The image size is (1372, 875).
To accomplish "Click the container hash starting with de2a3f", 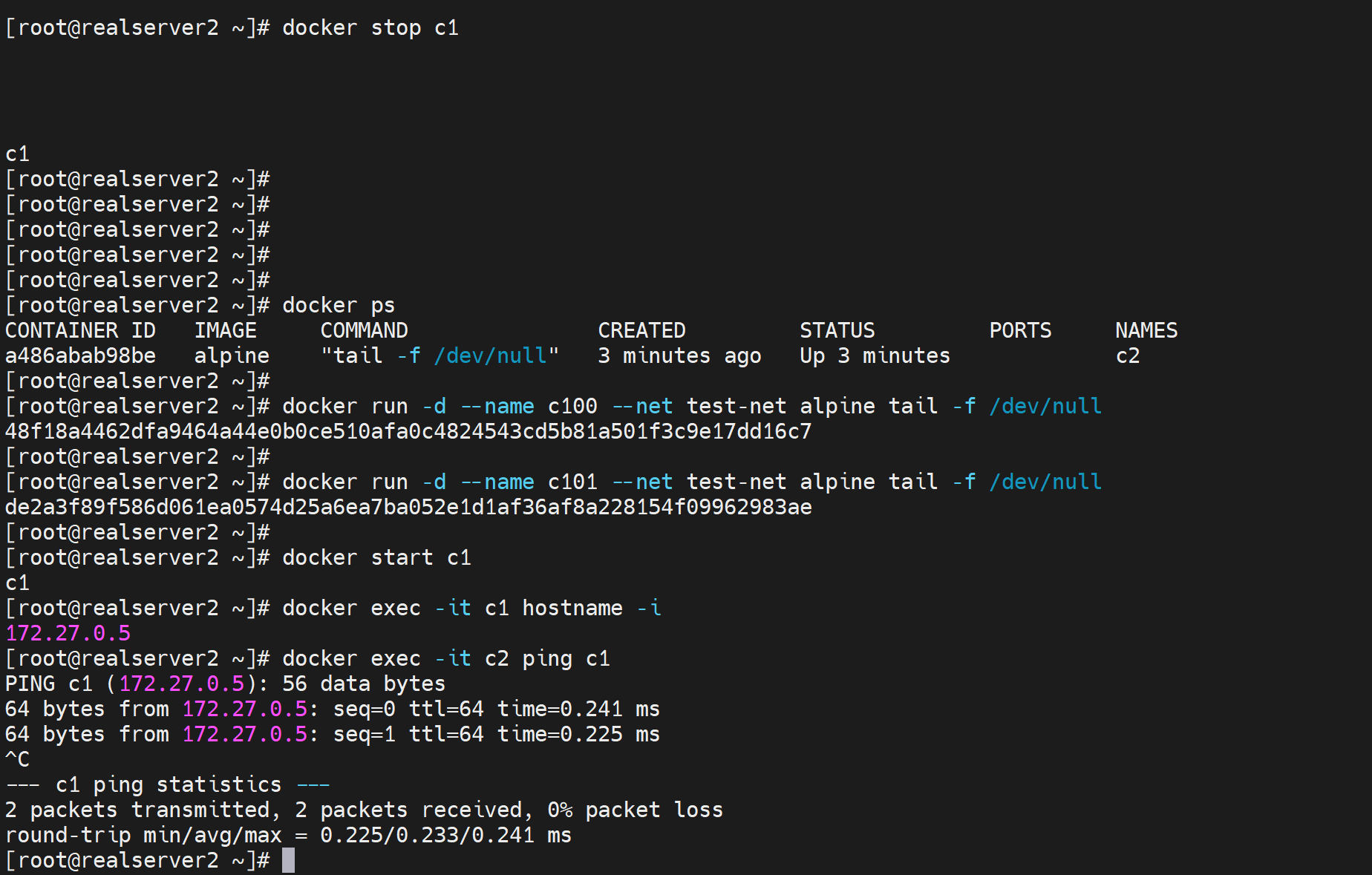I will [408, 508].
